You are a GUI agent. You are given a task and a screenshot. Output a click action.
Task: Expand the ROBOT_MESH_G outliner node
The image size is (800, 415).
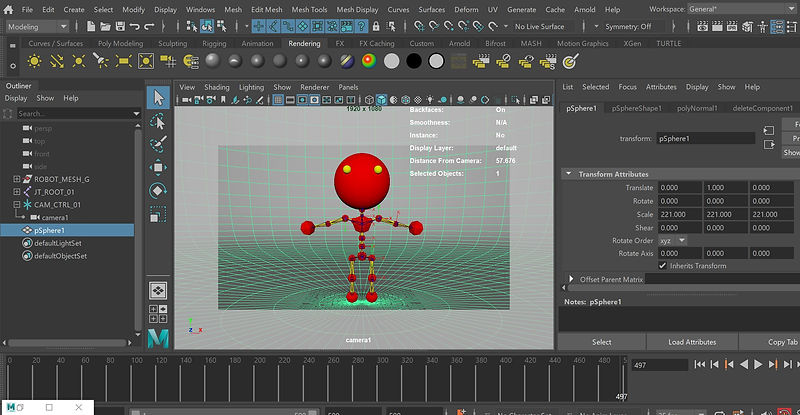(x=16, y=179)
